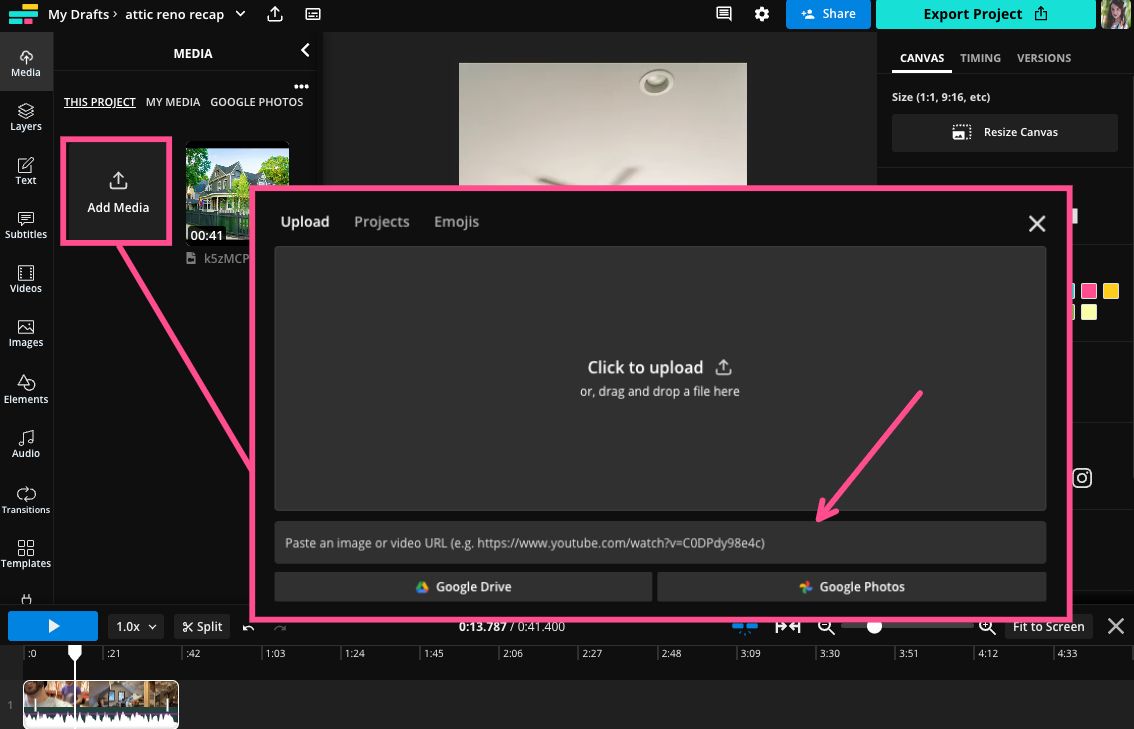Collapse the Media panel with chevron

(x=305, y=50)
